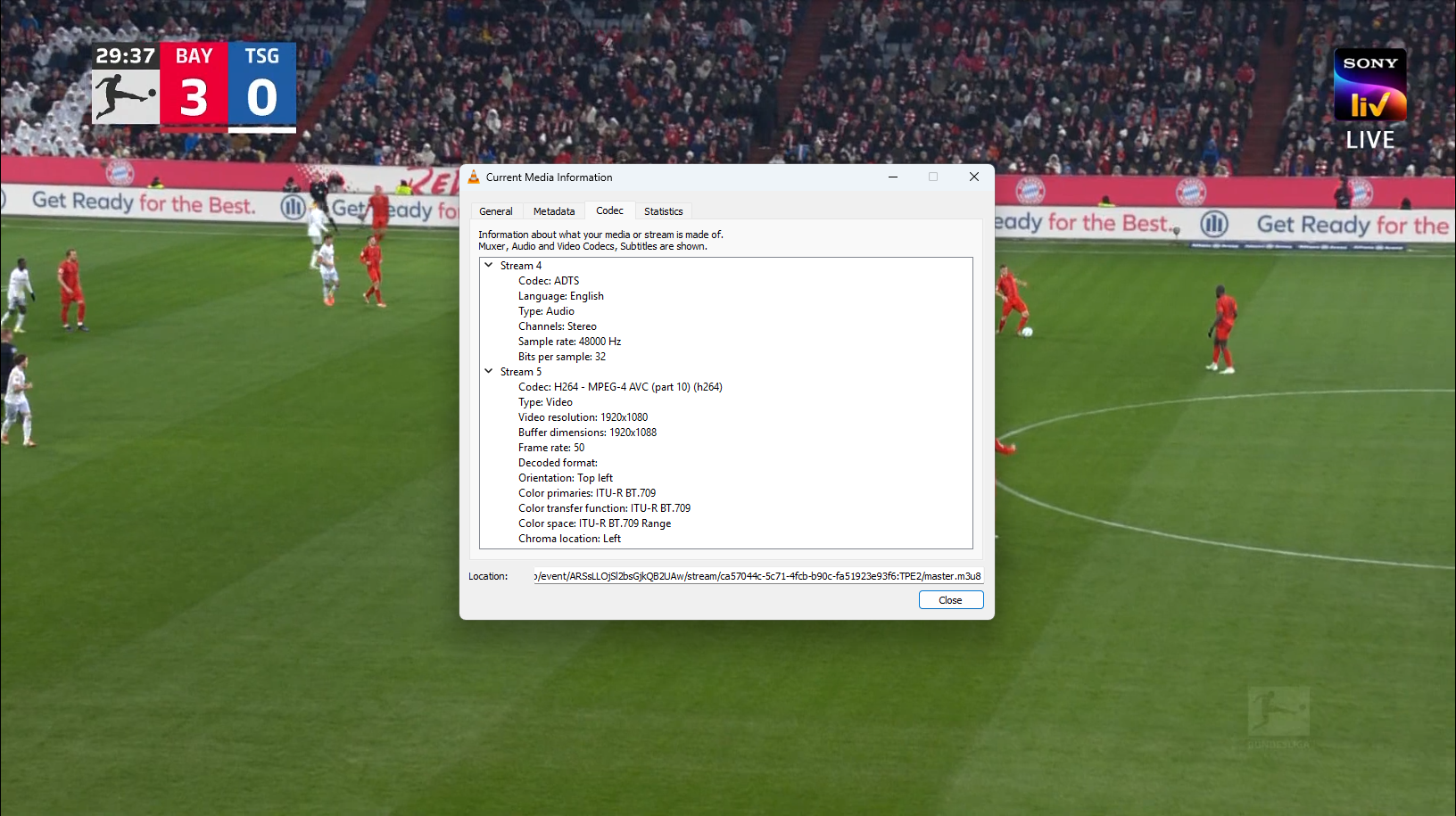This screenshot has width=1456, height=816.
Task: Select the "Language: English" row
Action: pyautogui.click(x=560, y=296)
